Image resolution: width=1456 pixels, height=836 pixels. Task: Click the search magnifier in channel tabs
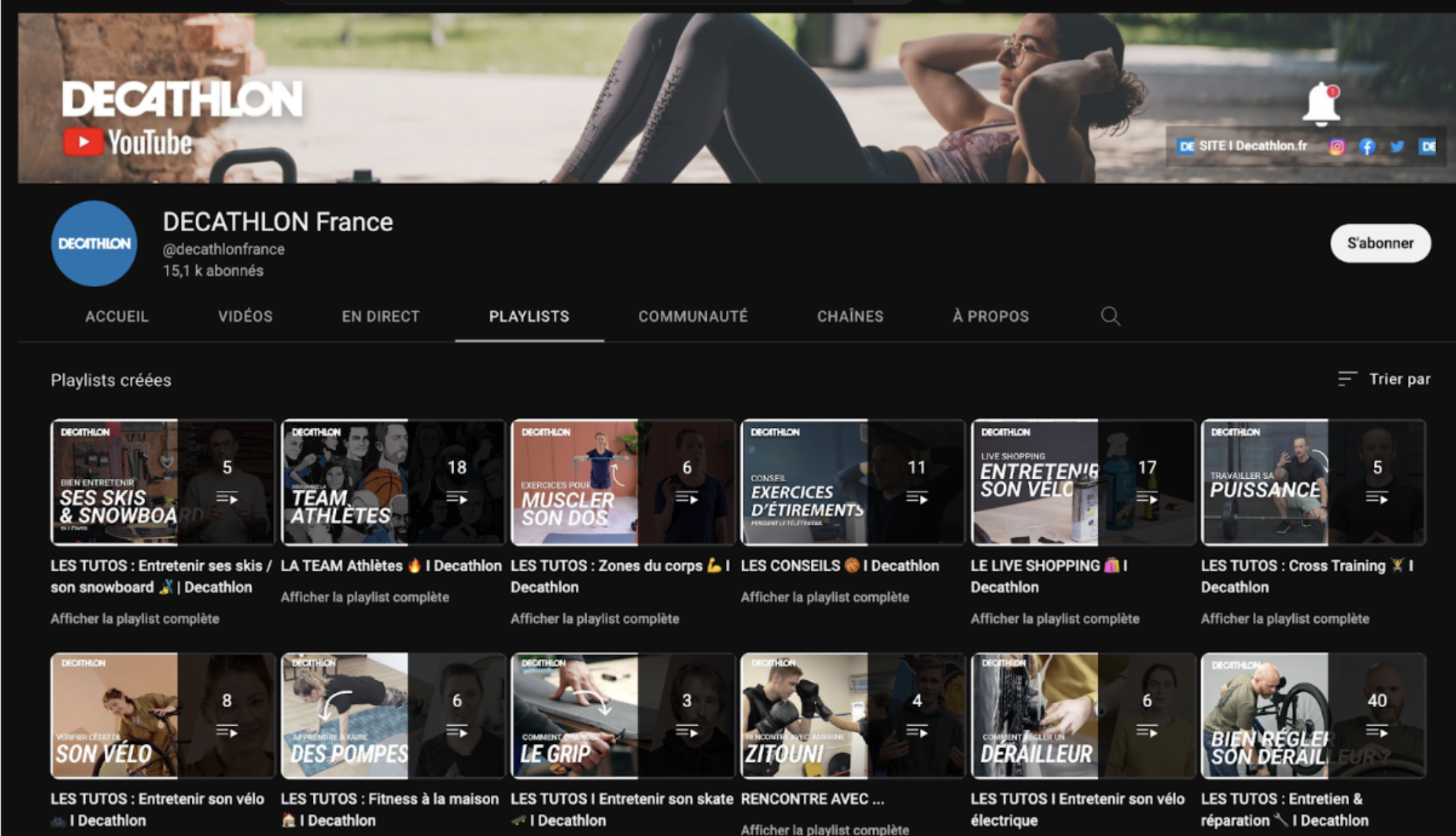click(1110, 316)
